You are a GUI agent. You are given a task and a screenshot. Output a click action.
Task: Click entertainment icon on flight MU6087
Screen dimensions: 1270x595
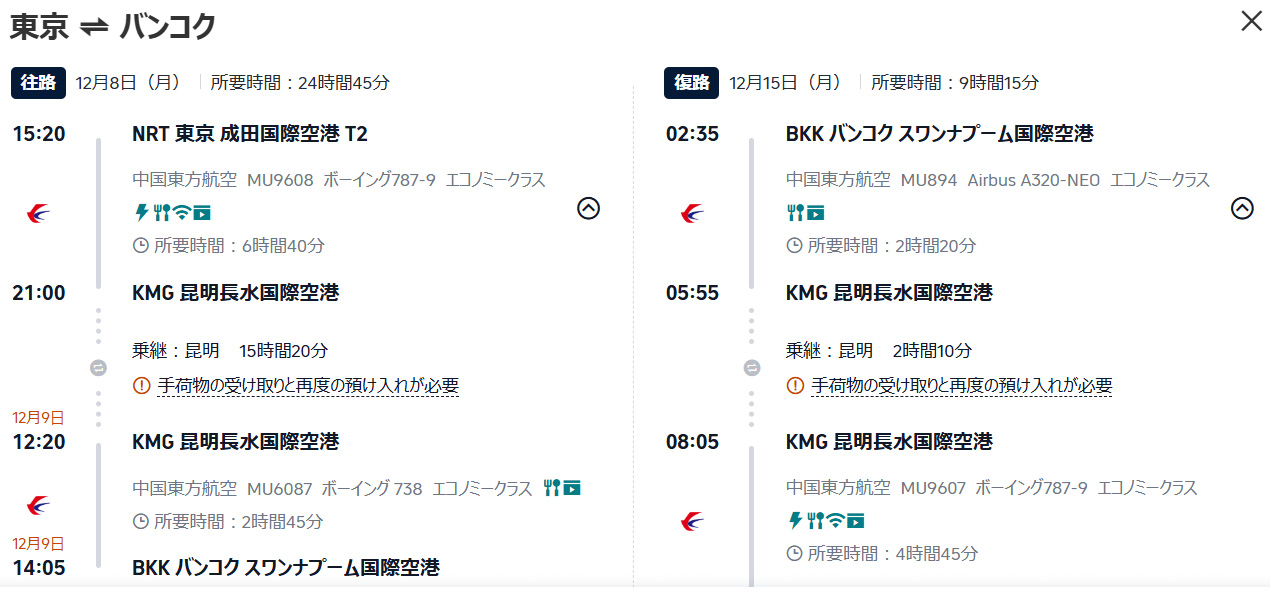click(572, 488)
